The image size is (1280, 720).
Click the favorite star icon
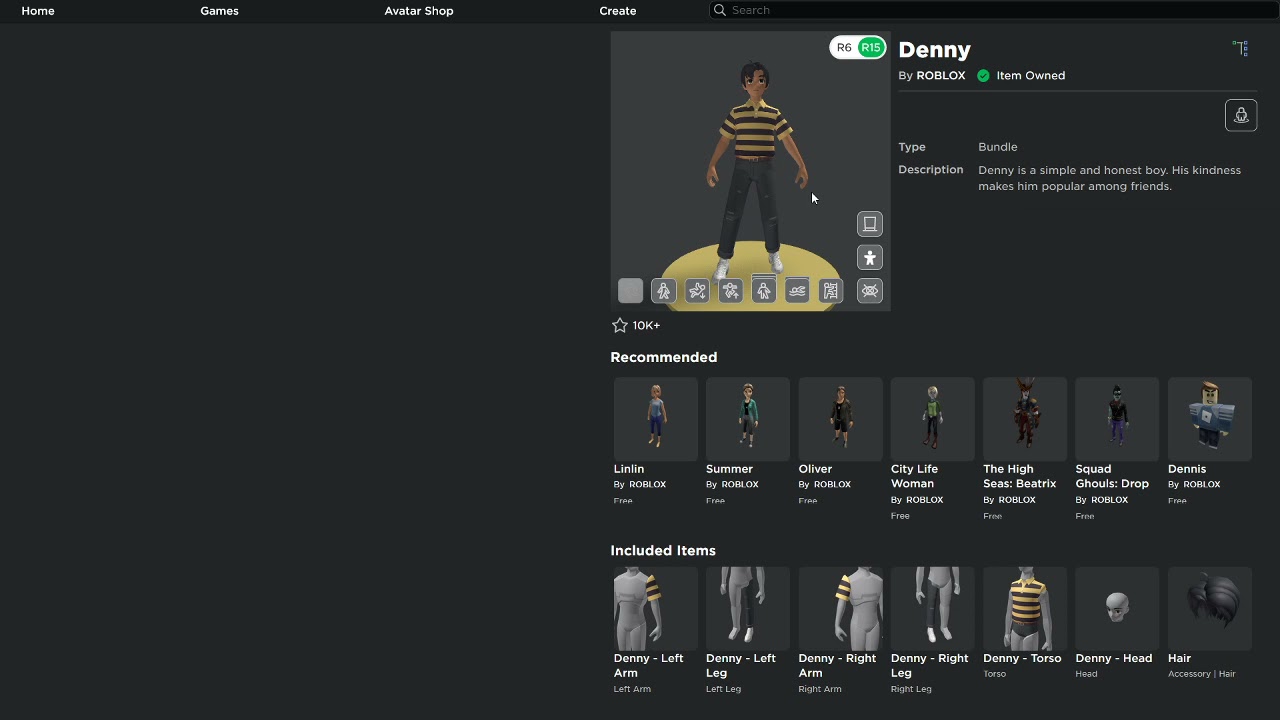click(620, 325)
